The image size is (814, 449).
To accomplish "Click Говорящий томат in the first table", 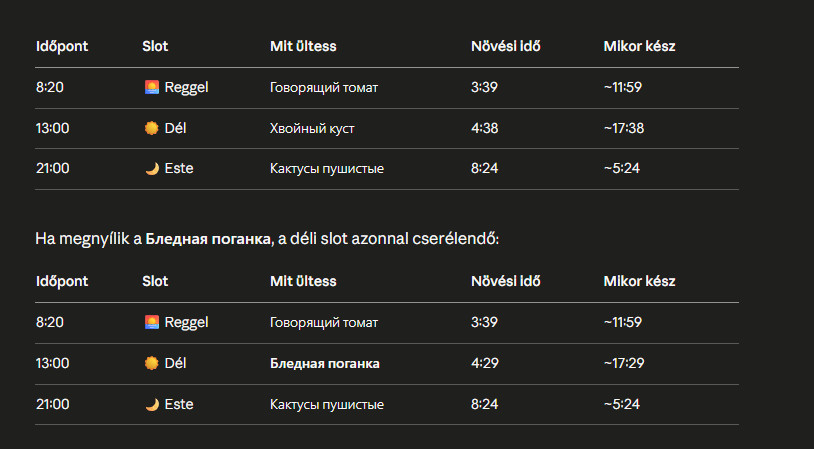I will point(324,88).
